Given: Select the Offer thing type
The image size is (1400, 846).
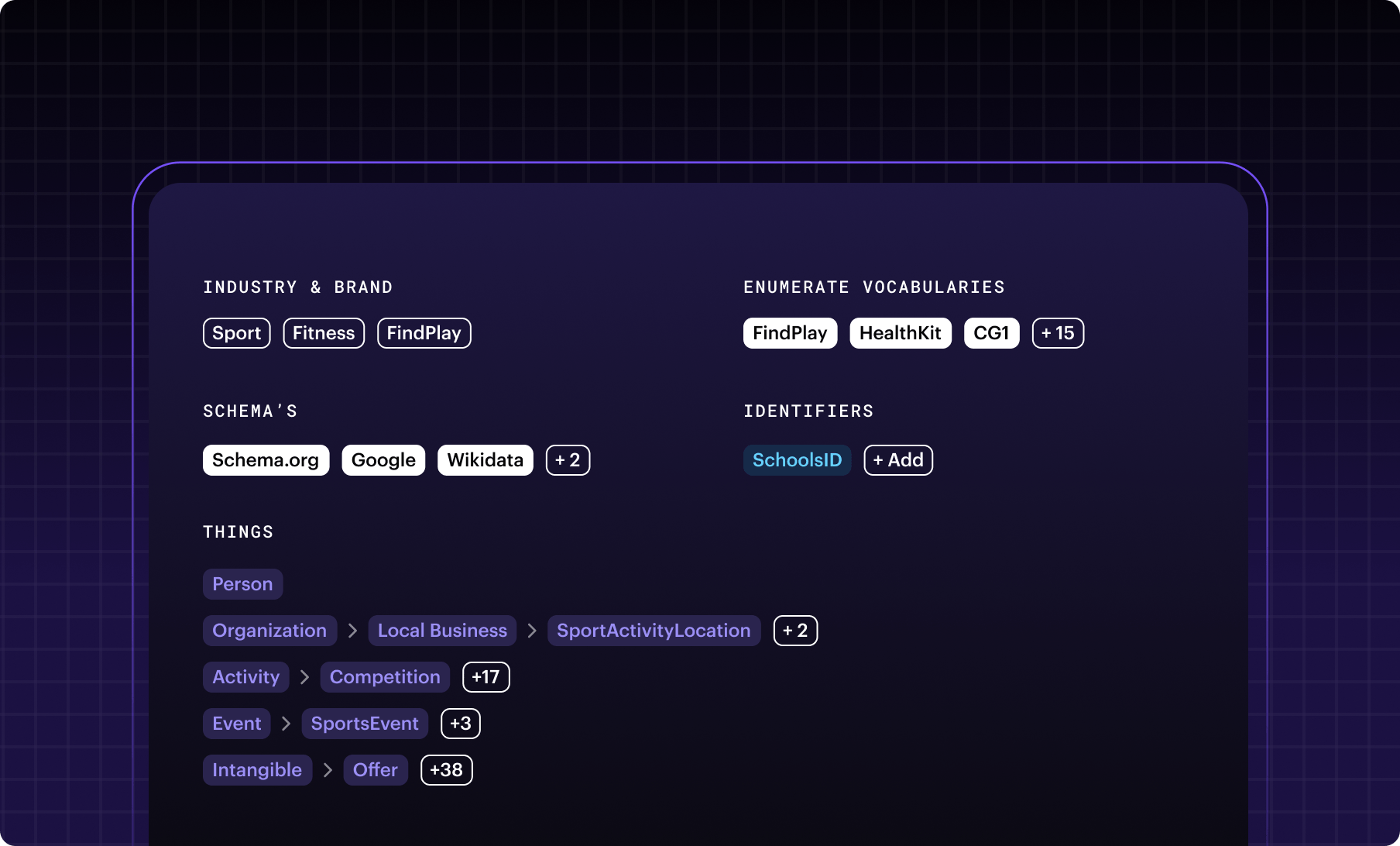Looking at the screenshot, I should (x=375, y=770).
